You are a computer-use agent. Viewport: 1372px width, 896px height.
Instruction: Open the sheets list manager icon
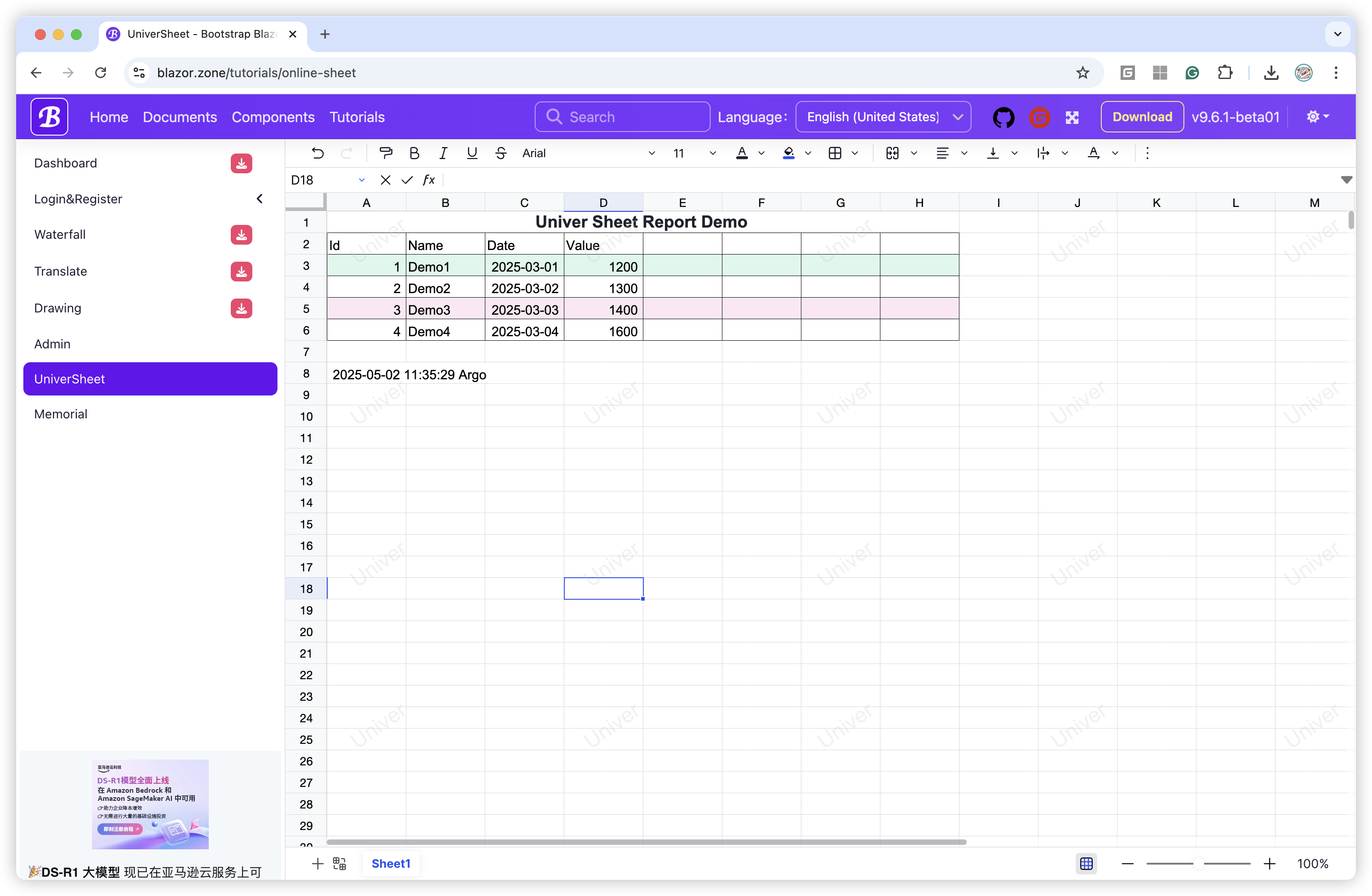[339, 863]
